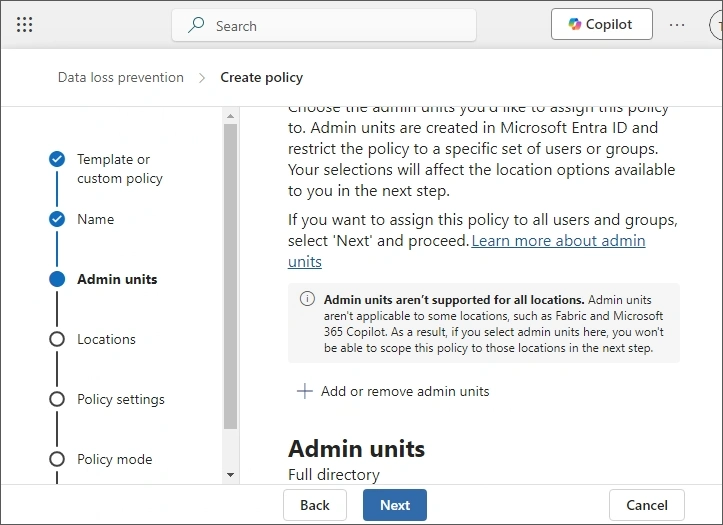723x525 pixels.
Task: Jump to the Locations step
Action: click(x=107, y=339)
